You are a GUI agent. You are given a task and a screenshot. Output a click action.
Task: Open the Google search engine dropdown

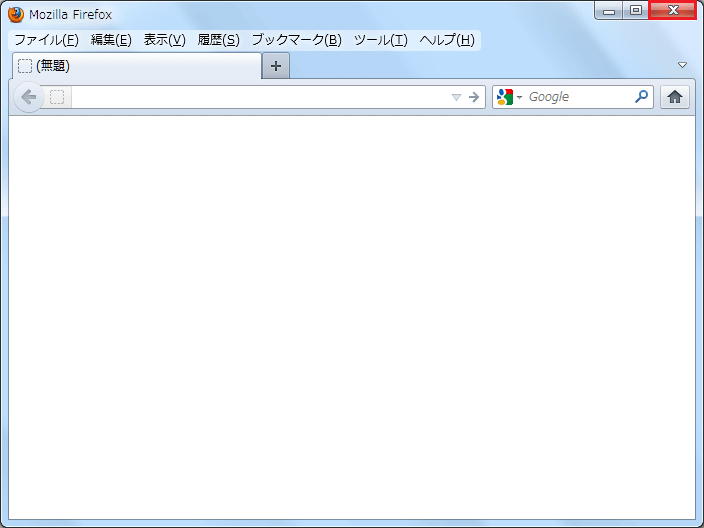click(508, 97)
